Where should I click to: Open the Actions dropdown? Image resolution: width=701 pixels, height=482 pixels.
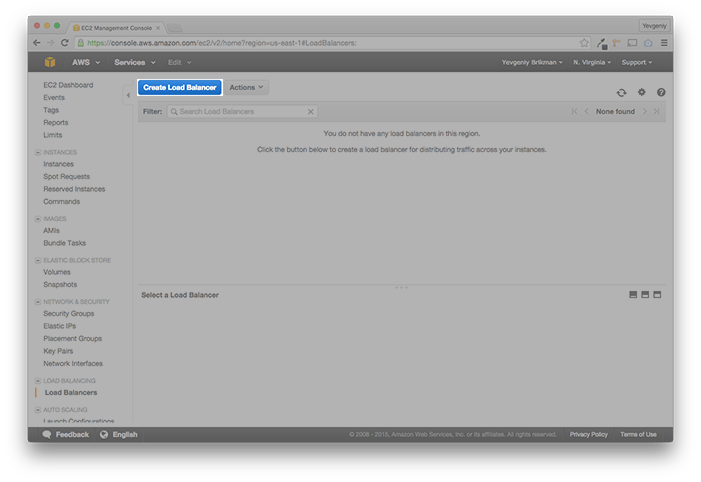click(x=246, y=87)
